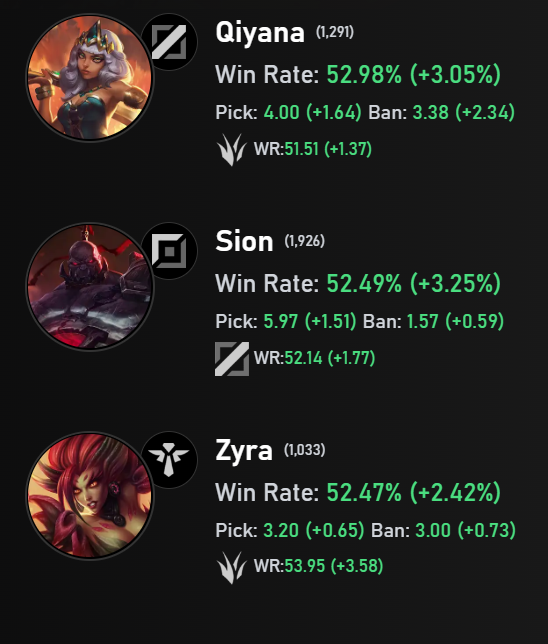Click the jungle icon under Zyra's stats
Image resolution: width=548 pixels, height=644 pixels.
[232, 567]
